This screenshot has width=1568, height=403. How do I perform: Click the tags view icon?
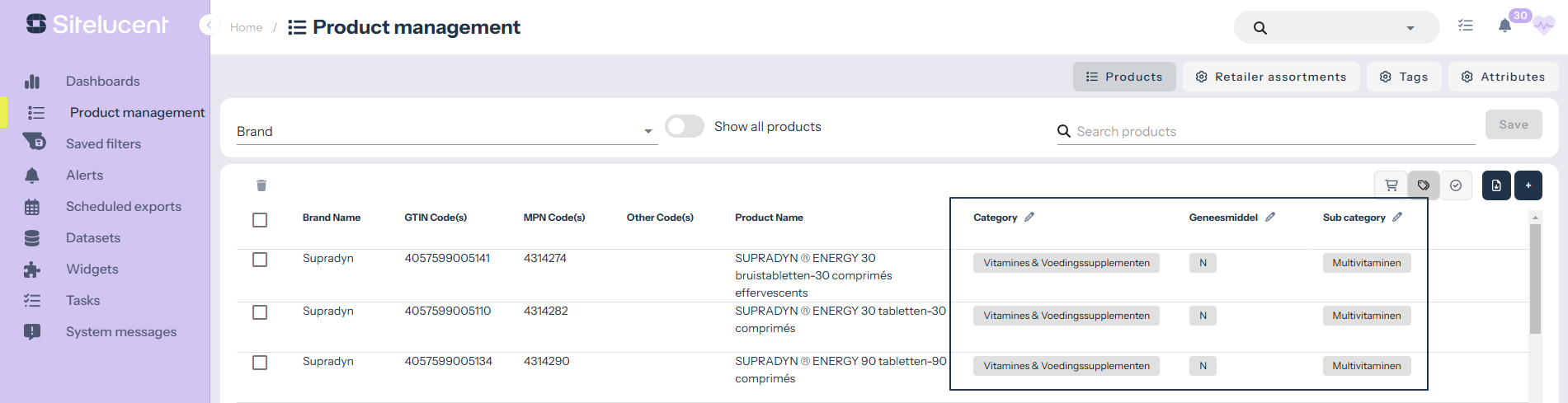[x=1424, y=185]
